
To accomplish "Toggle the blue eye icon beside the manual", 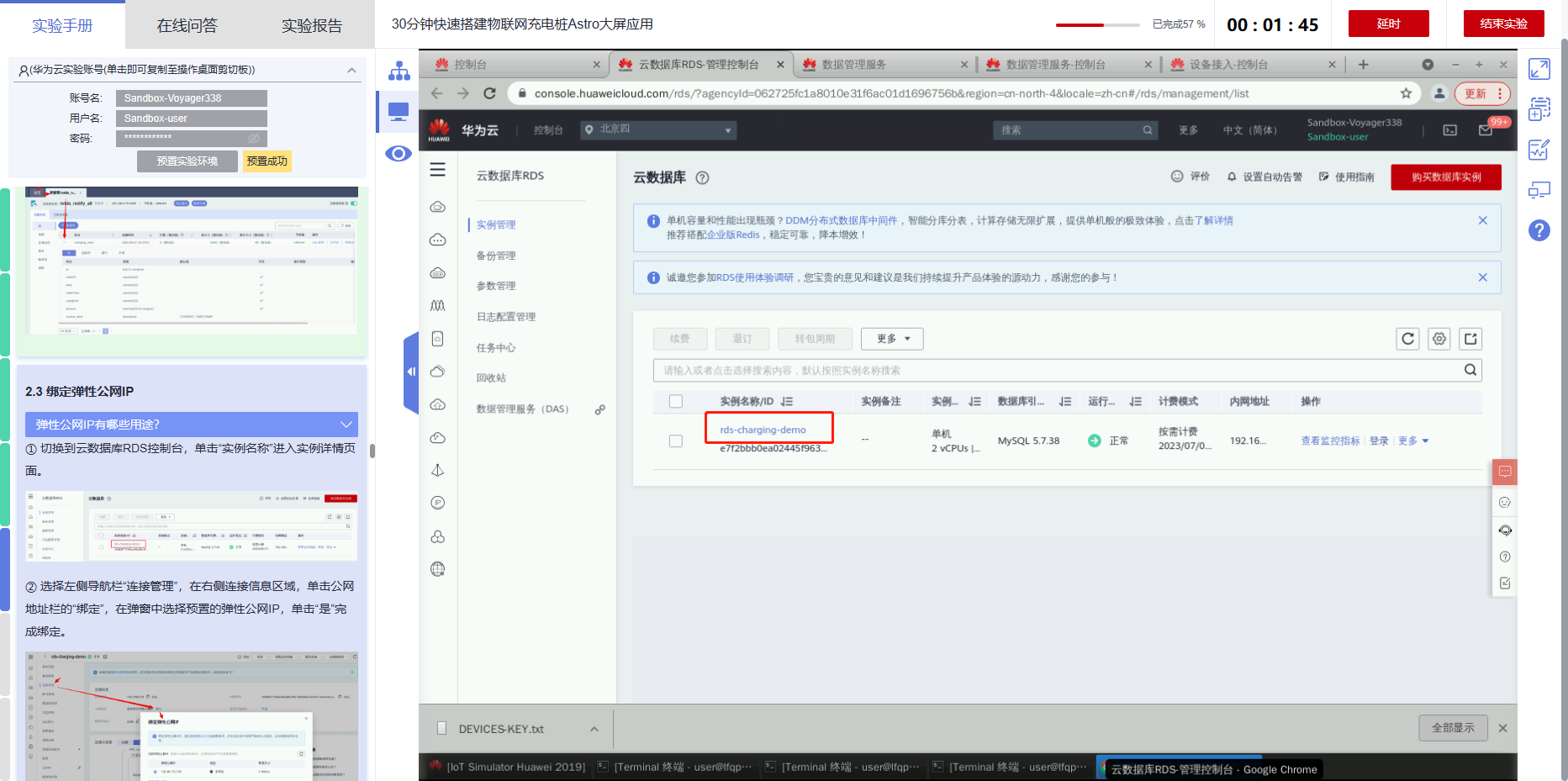I will [x=399, y=154].
